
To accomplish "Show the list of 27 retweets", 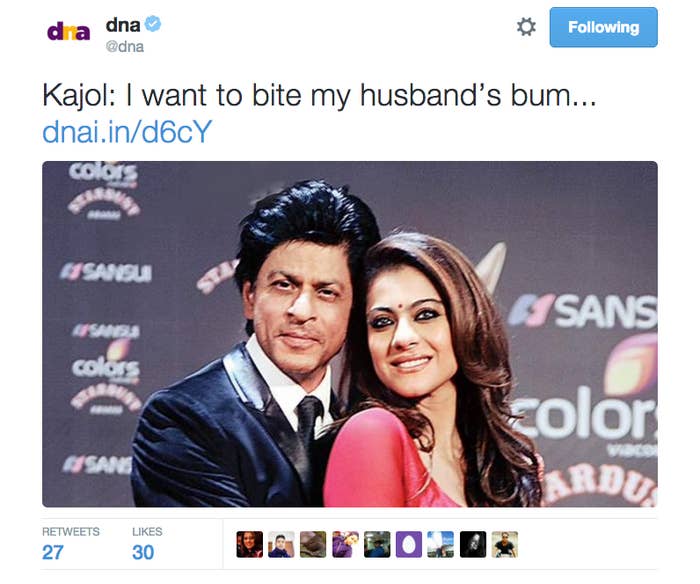I will [x=52, y=552].
